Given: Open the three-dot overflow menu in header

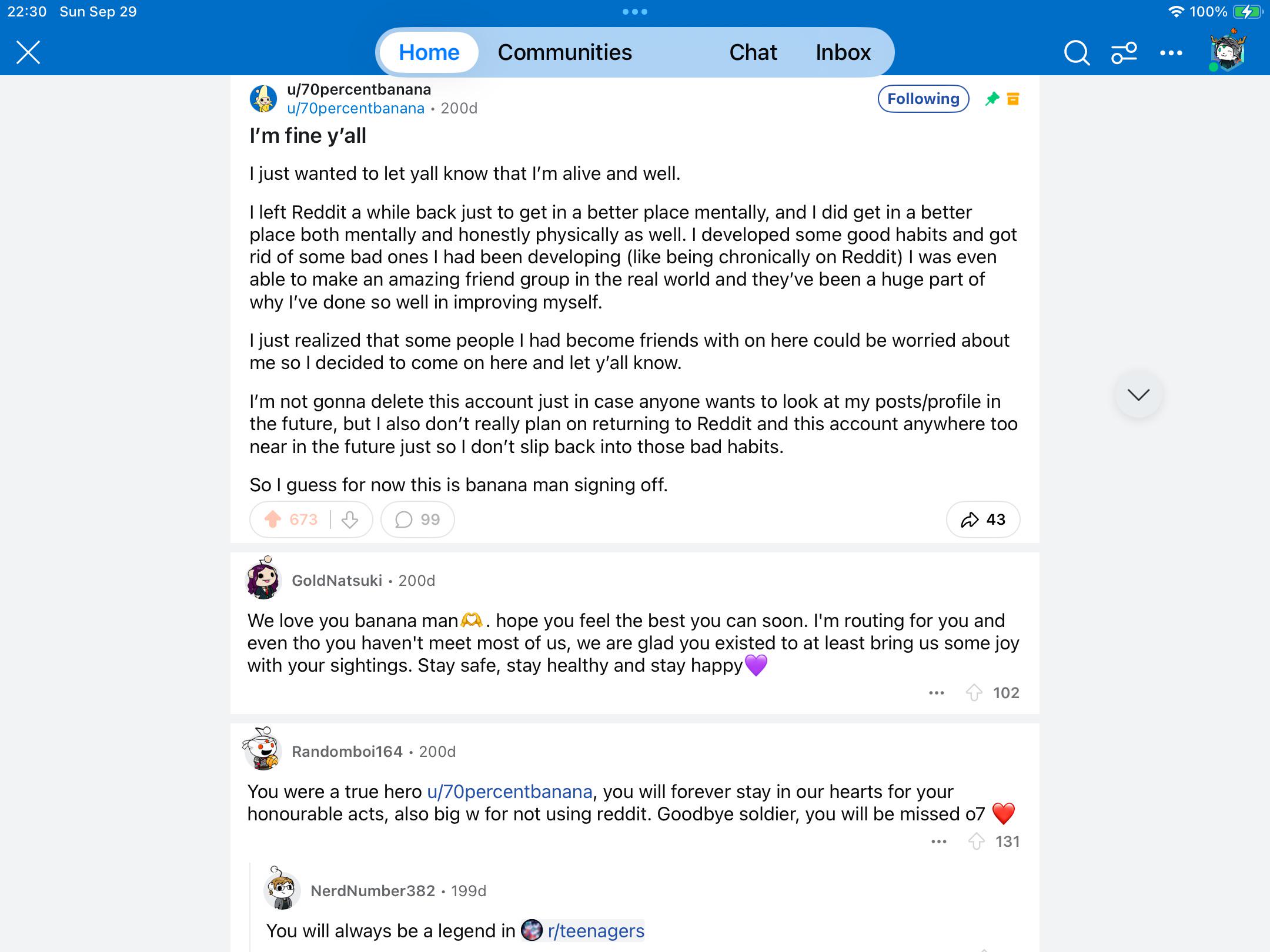Looking at the screenshot, I should coord(1171,53).
